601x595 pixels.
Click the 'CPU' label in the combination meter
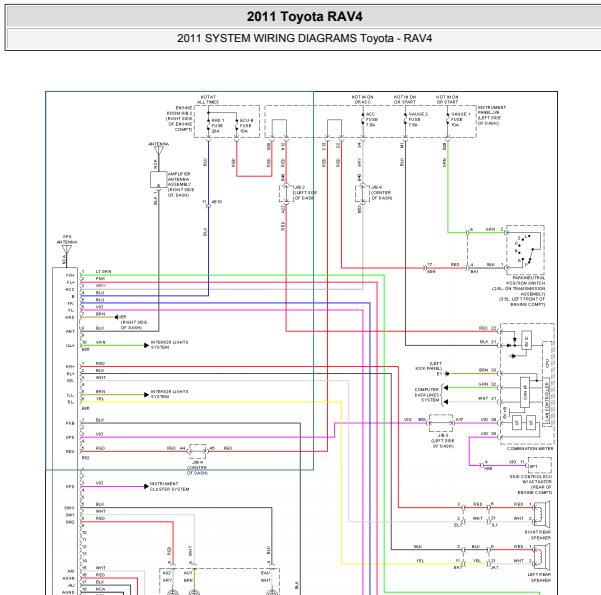(x=547, y=362)
